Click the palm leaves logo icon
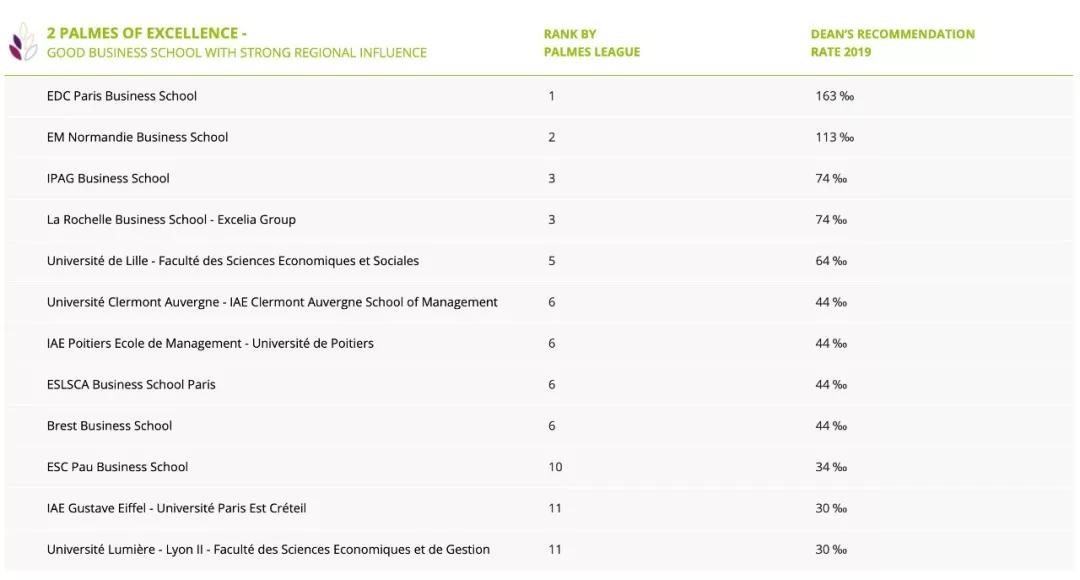This screenshot has width=1080, height=580. 22,44
